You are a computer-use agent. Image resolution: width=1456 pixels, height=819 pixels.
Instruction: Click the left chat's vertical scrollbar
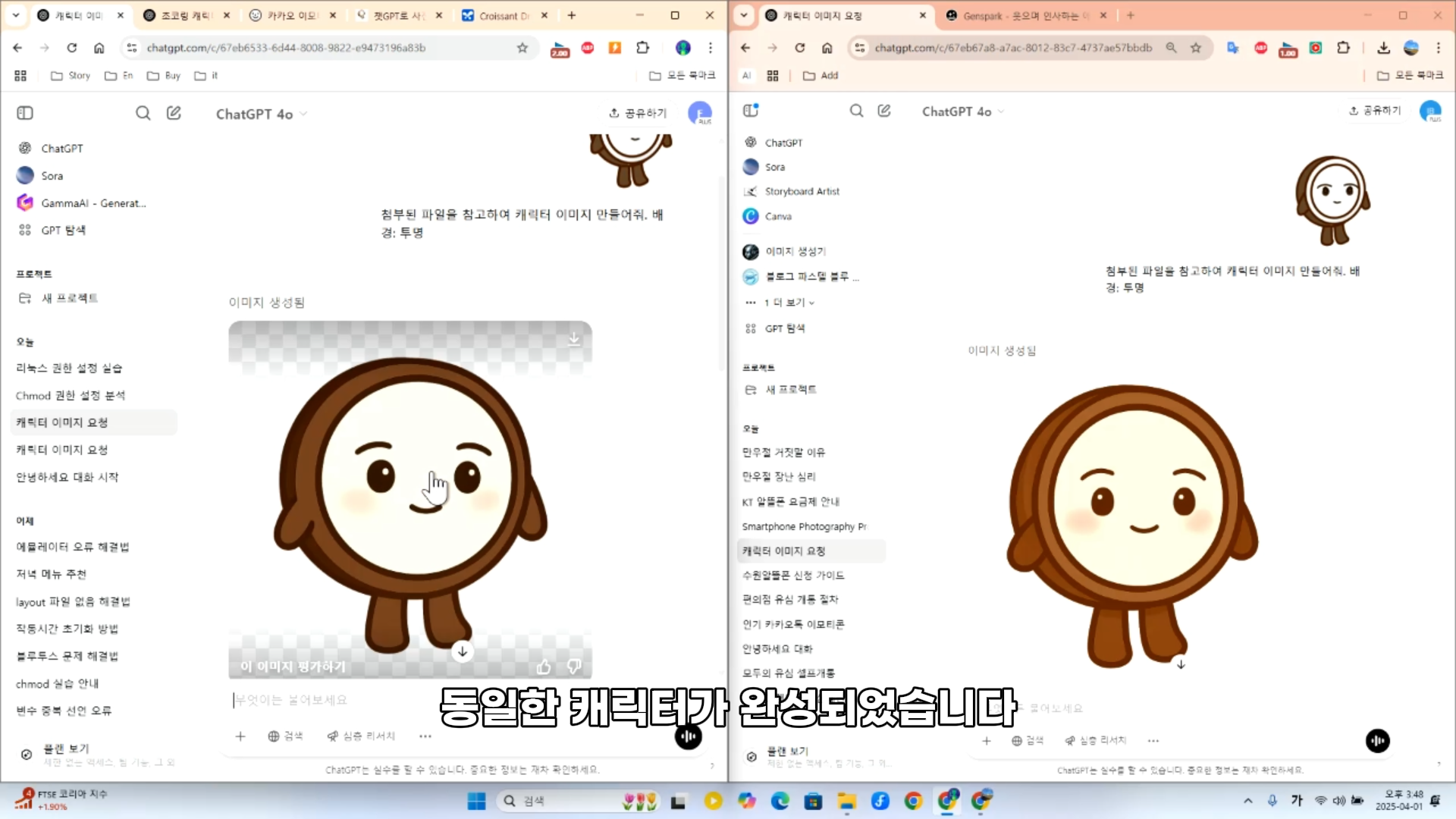tap(721, 273)
